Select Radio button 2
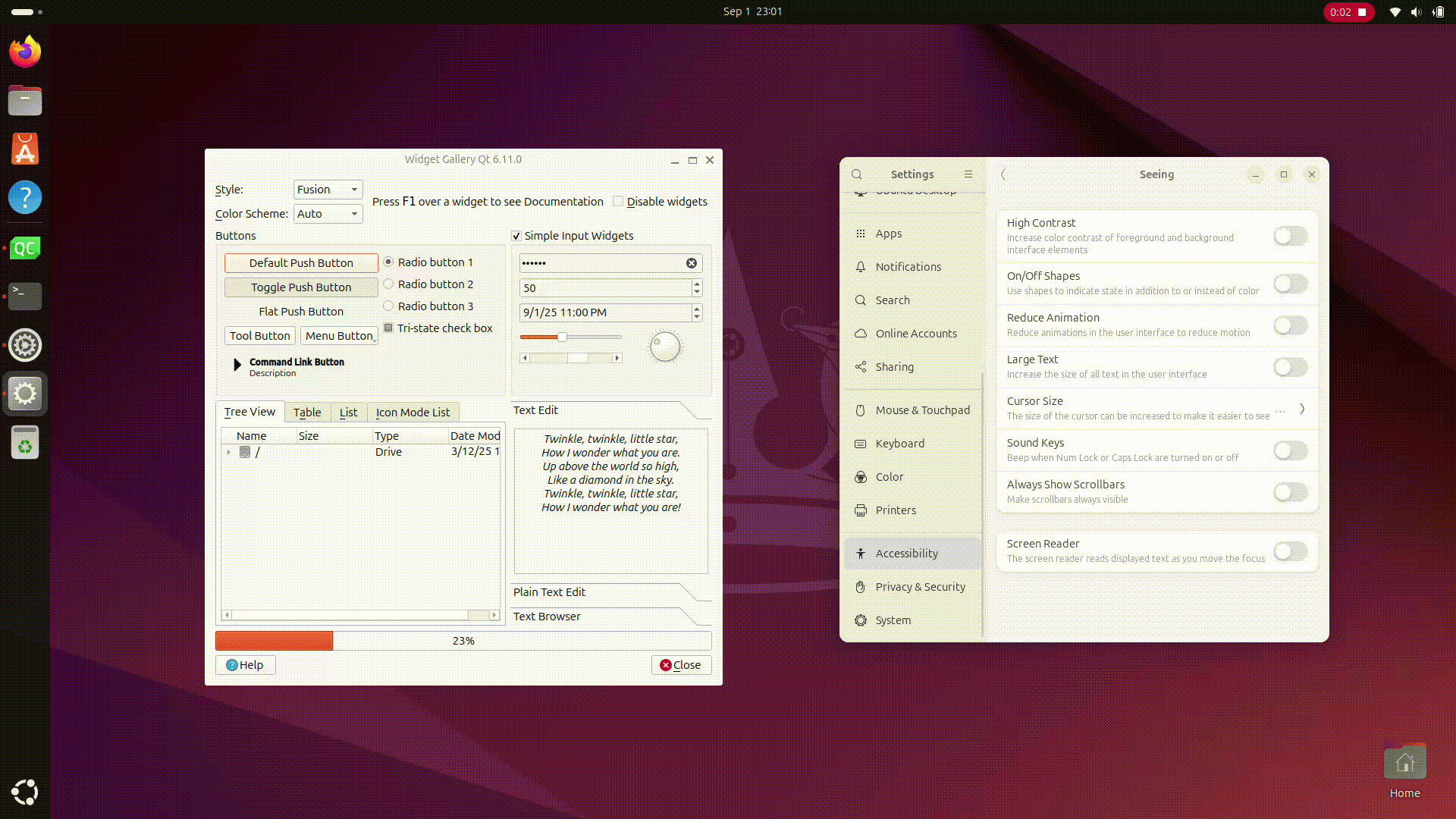1456x819 pixels. [x=388, y=284]
